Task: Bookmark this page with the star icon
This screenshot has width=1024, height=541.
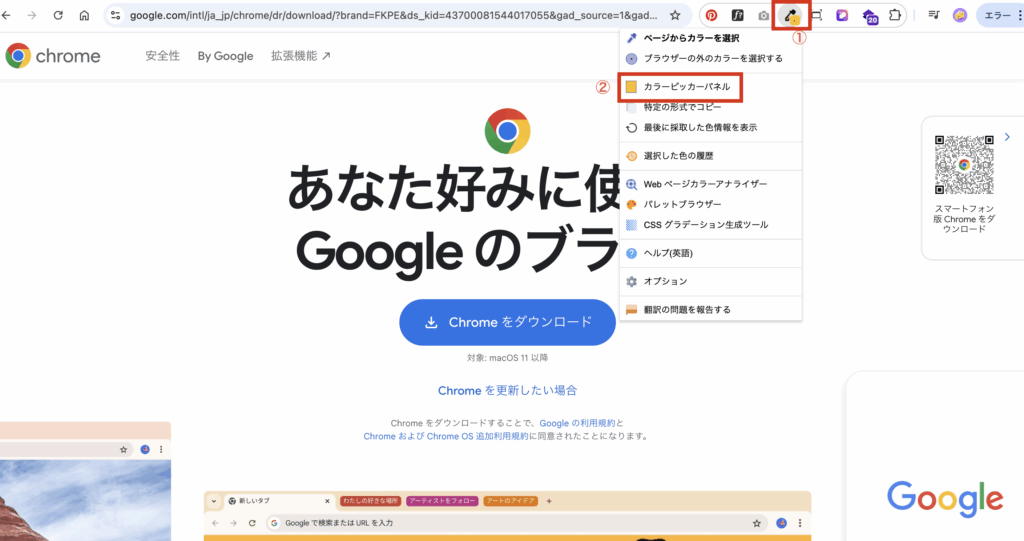Action: coord(675,16)
